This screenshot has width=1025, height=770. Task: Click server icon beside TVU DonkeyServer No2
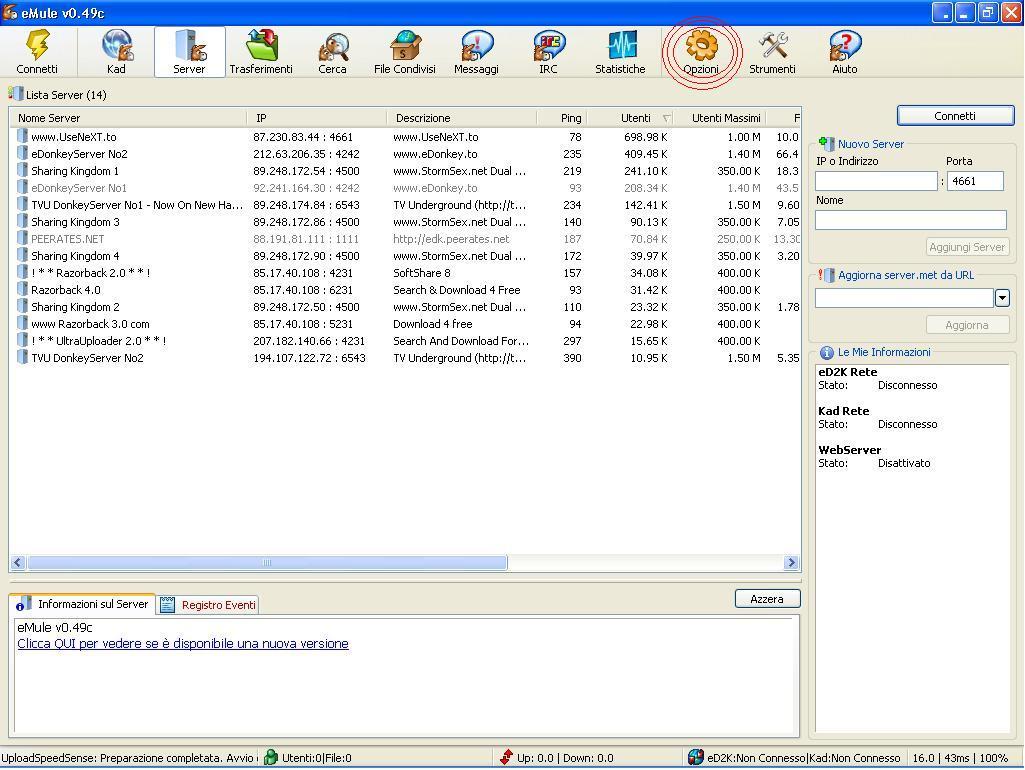tap(22, 358)
